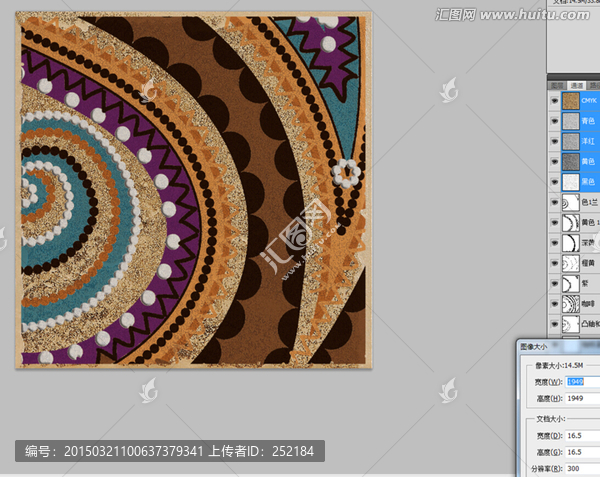
Task: Select the 色1兰 spot channel thumbnail
Action: pos(570,202)
